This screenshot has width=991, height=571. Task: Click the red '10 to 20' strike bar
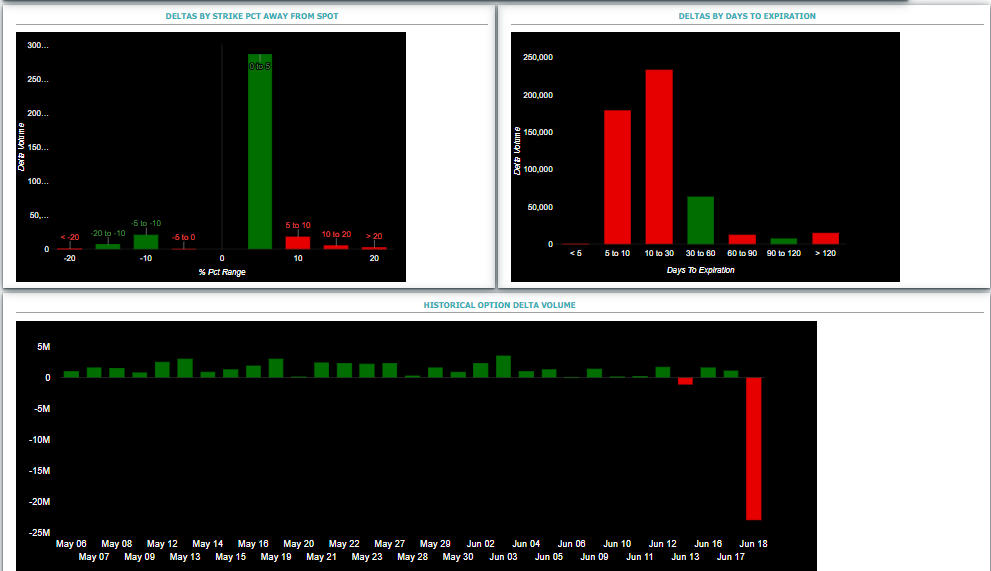[x=336, y=247]
